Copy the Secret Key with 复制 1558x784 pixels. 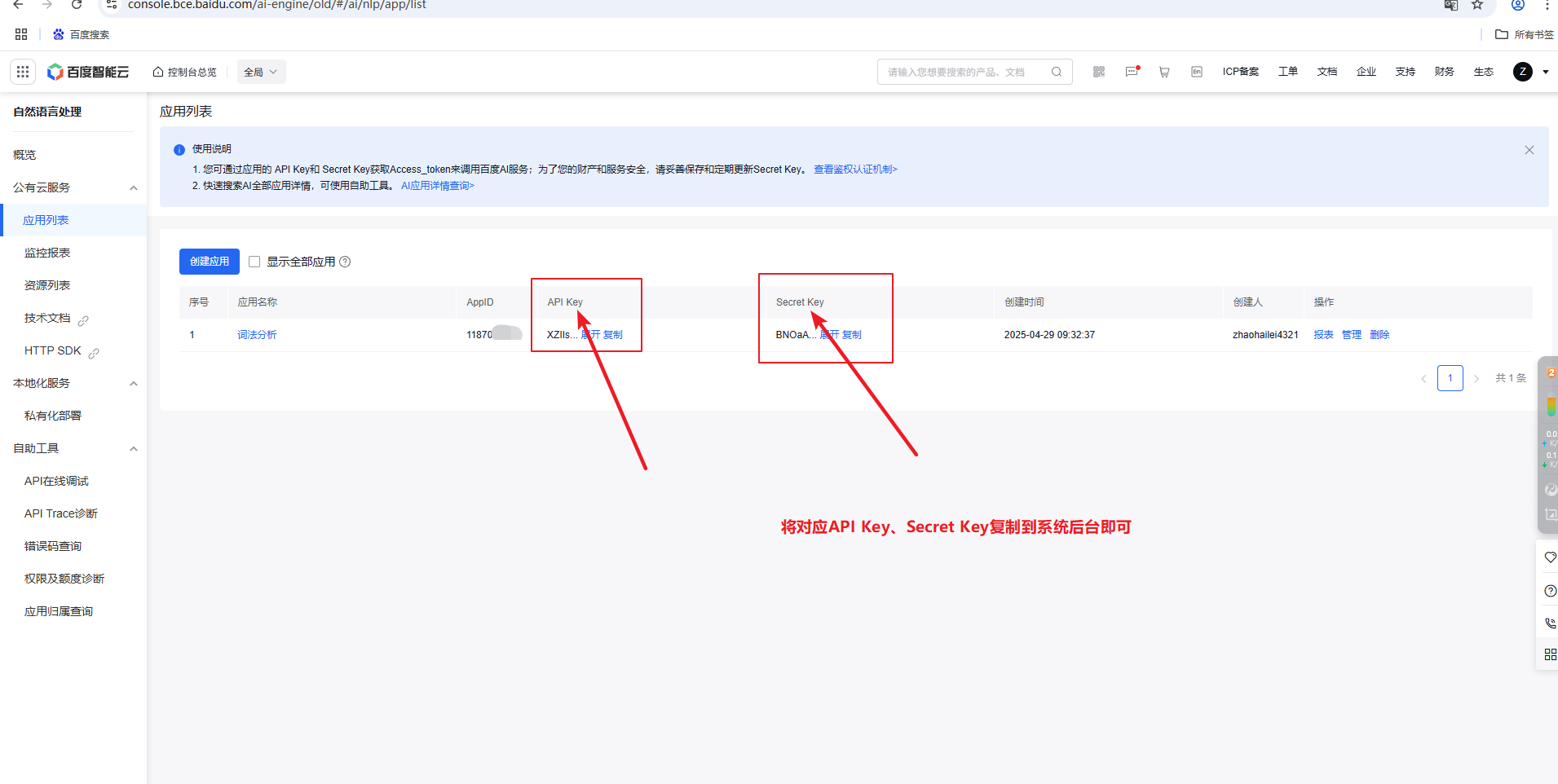[852, 335]
